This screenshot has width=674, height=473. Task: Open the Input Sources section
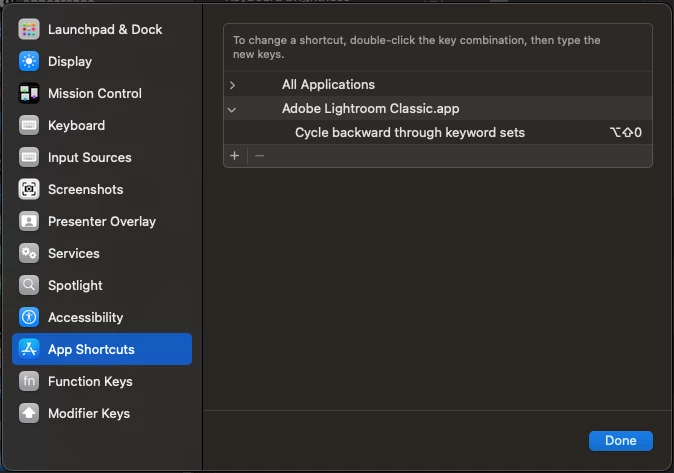(x=89, y=157)
